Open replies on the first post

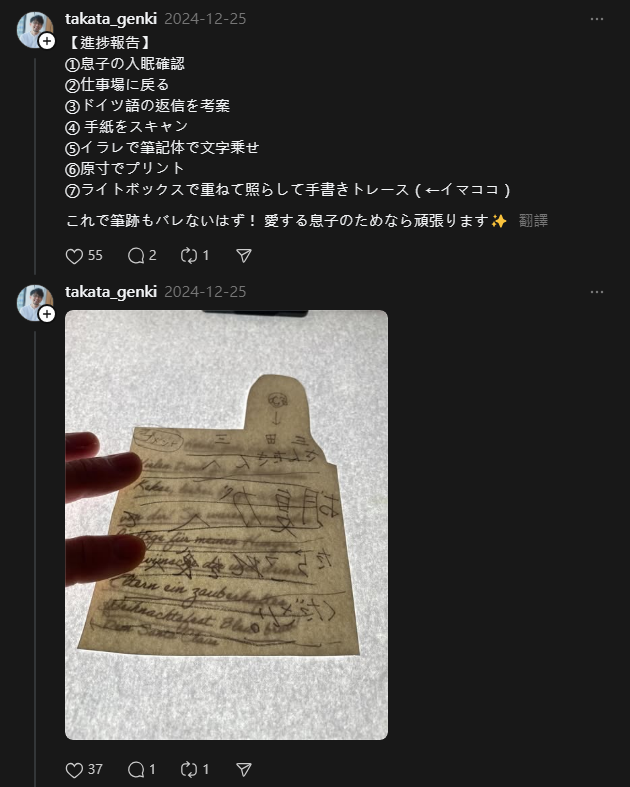click(136, 256)
